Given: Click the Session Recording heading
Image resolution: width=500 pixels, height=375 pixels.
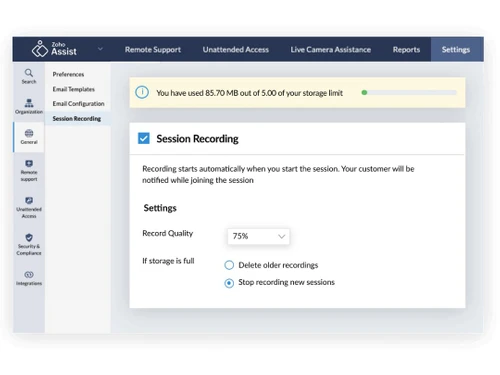Looking at the screenshot, I should coord(197,138).
